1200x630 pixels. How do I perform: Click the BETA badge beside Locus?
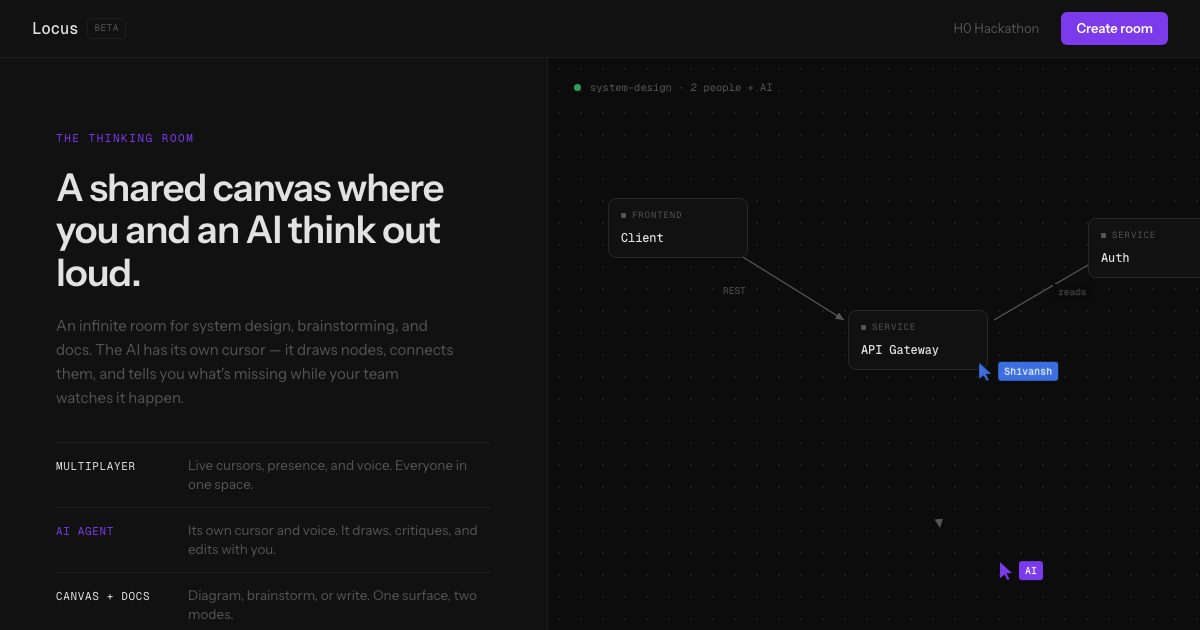pos(106,28)
